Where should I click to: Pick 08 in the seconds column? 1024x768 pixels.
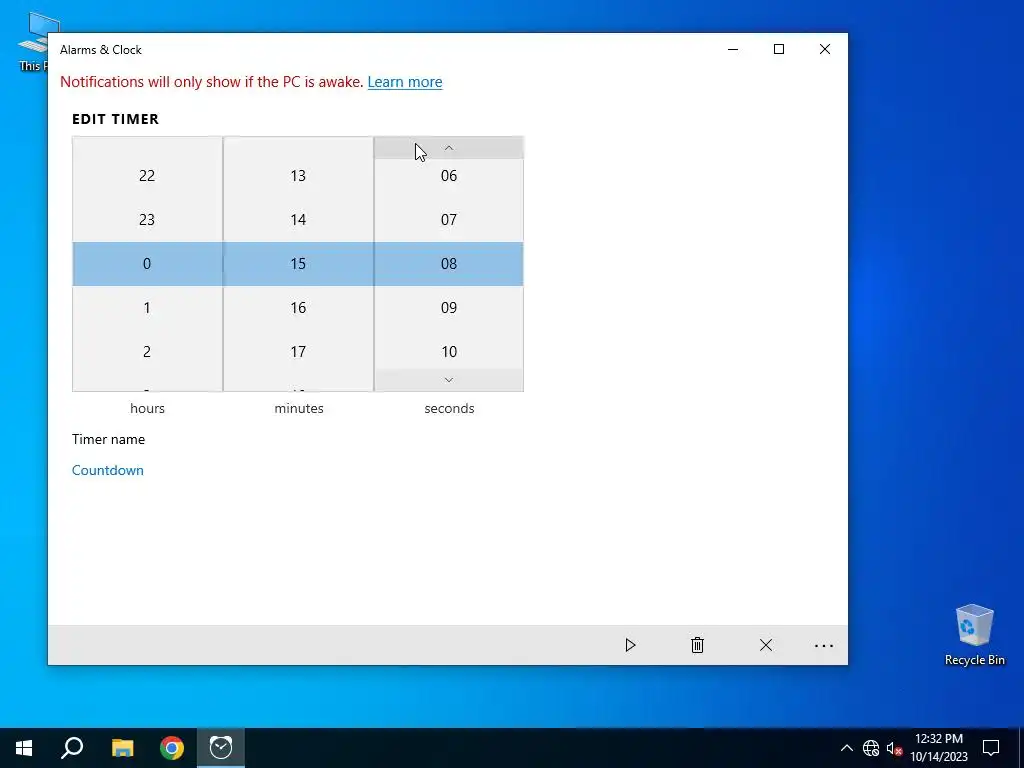click(449, 264)
